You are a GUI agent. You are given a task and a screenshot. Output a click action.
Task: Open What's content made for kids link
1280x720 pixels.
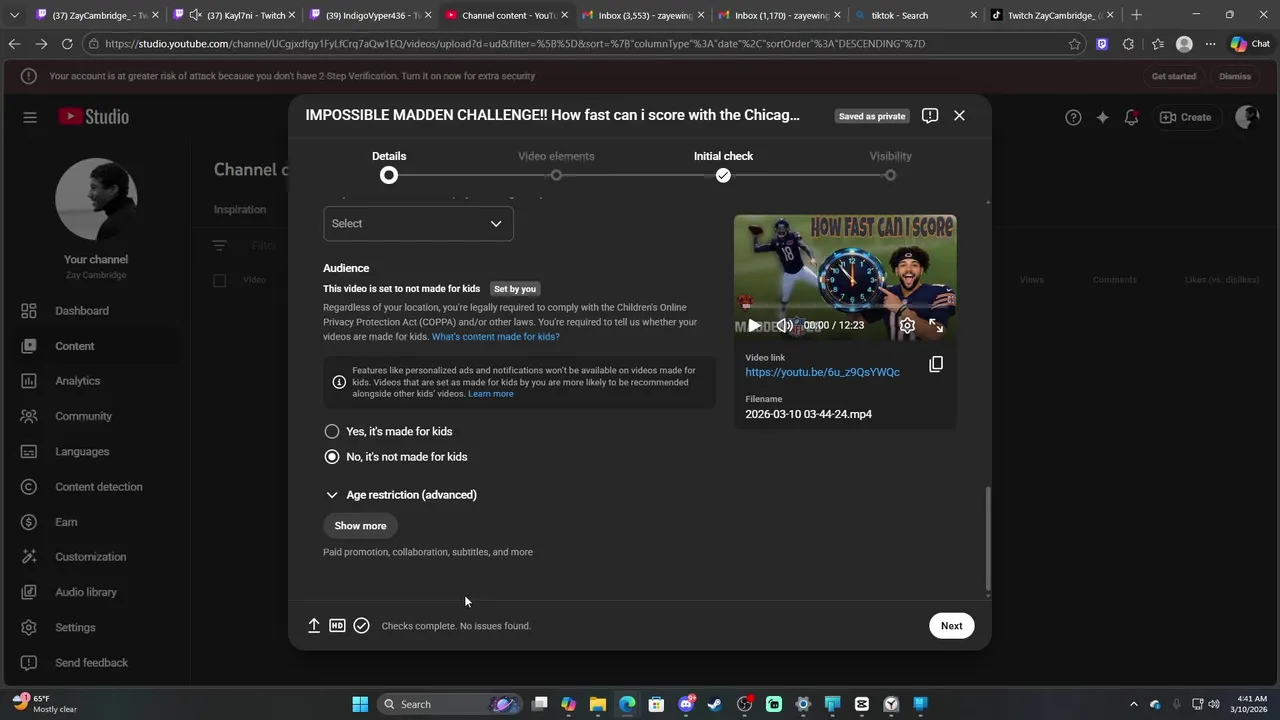pyautogui.click(x=496, y=337)
